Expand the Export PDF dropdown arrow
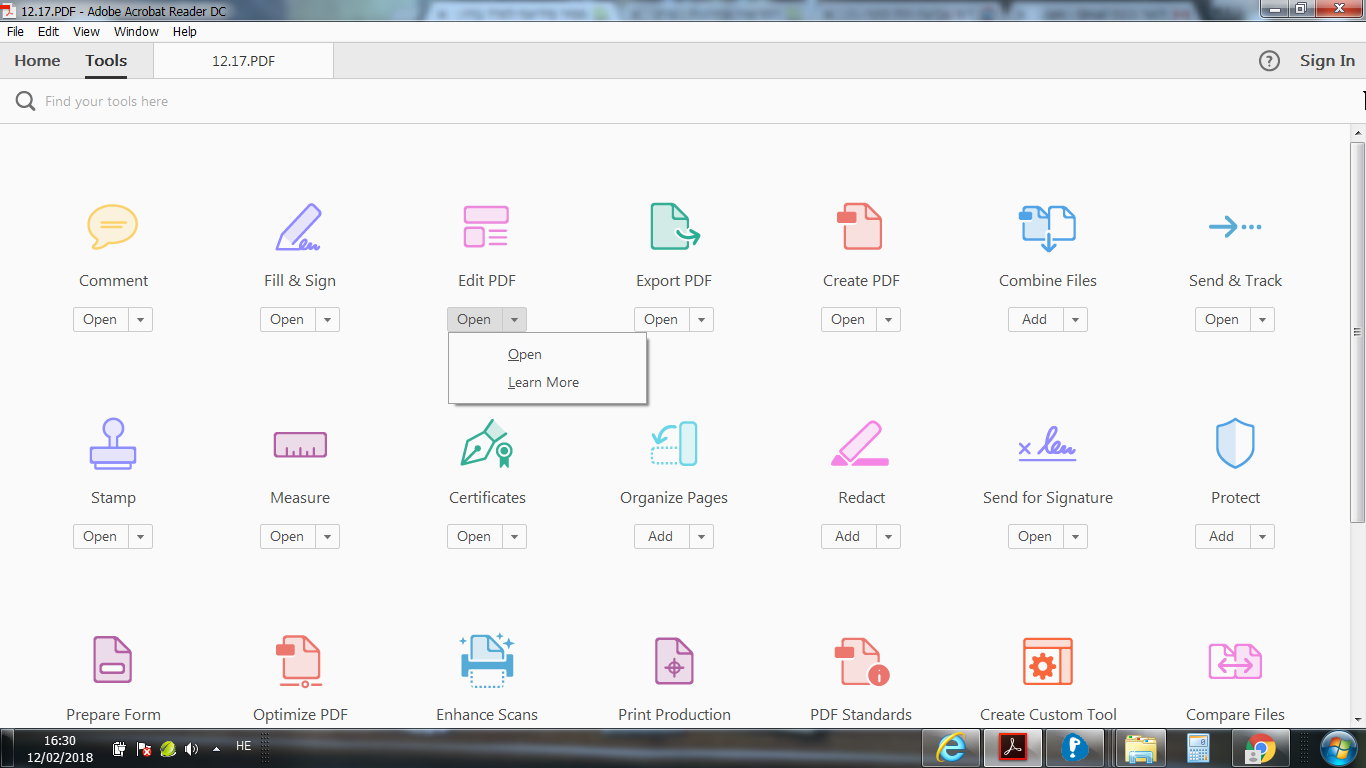Viewport: 1366px width, 768px height. tap(701, 320)
